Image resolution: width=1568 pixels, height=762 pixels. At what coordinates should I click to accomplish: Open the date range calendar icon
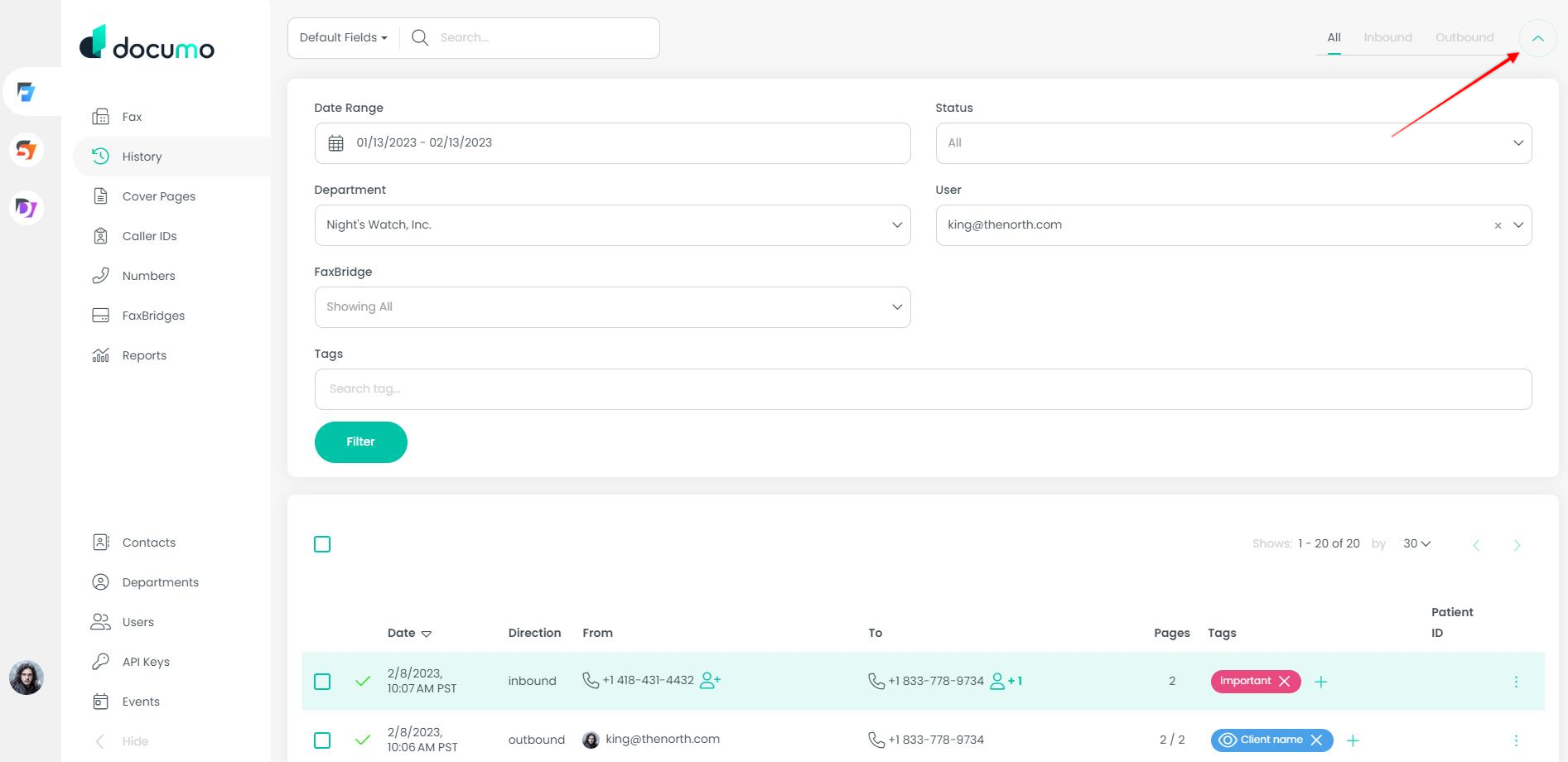pos(335,143)
